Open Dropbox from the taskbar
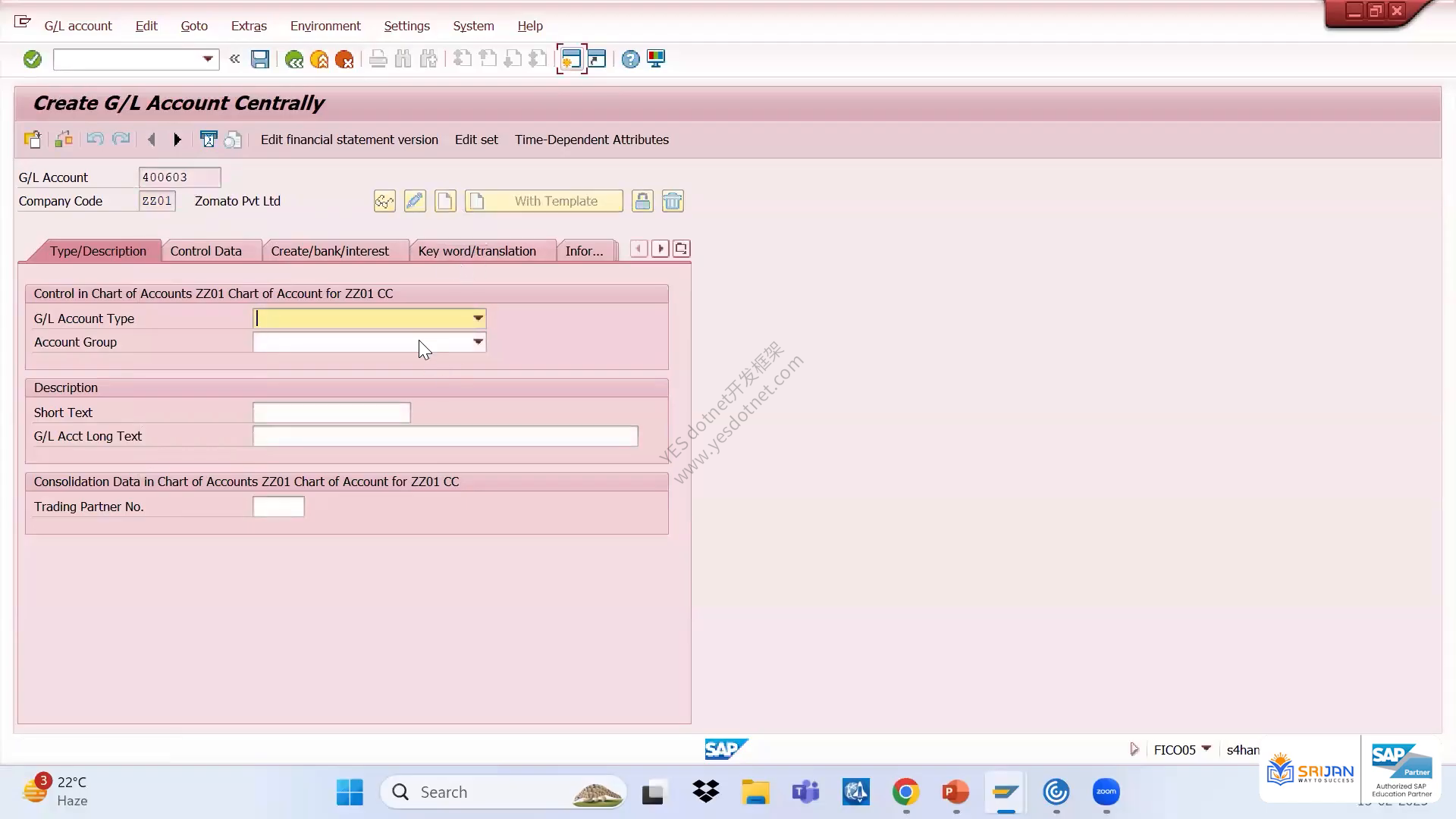The height and width of the screenshot is (819, 1456). coord(706,792)
